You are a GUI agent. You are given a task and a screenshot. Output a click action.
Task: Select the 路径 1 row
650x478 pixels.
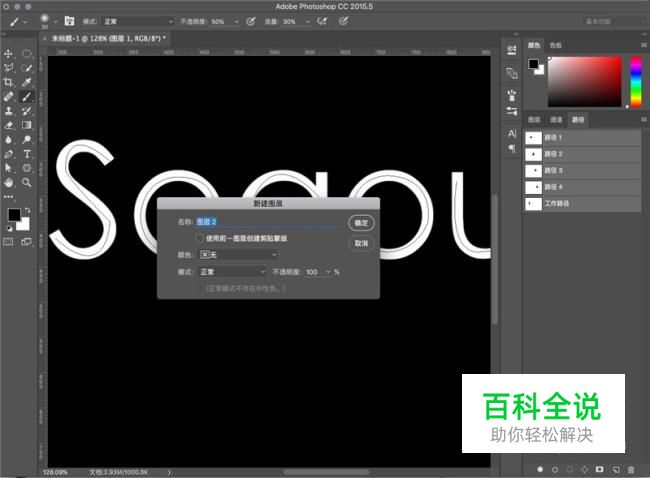(582, 137)
